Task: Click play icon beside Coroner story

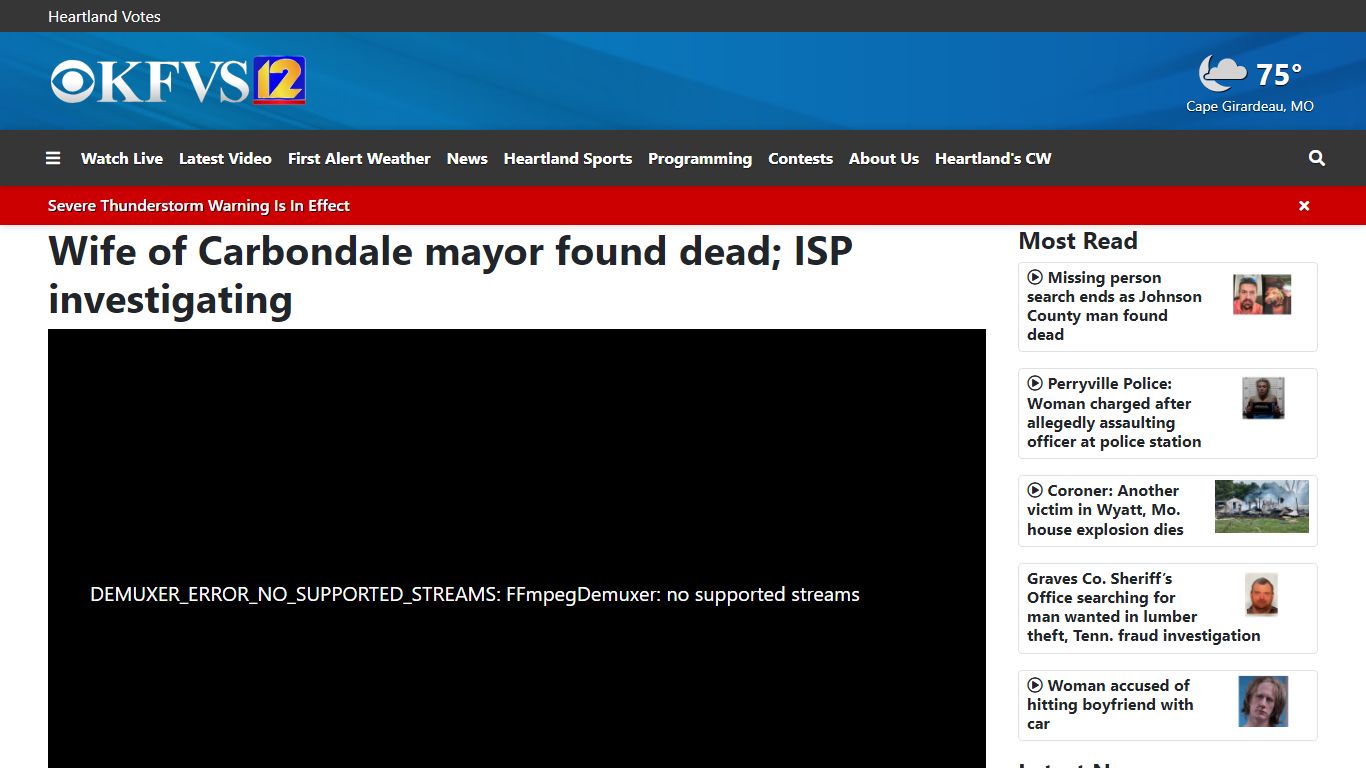Action: pyautogui.click(x=1035, y=490)
